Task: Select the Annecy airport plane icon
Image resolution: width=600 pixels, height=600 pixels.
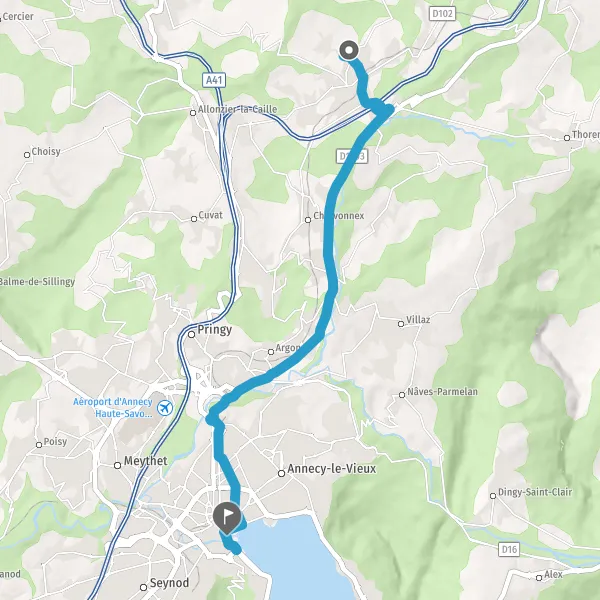Action: coord(165,408)
